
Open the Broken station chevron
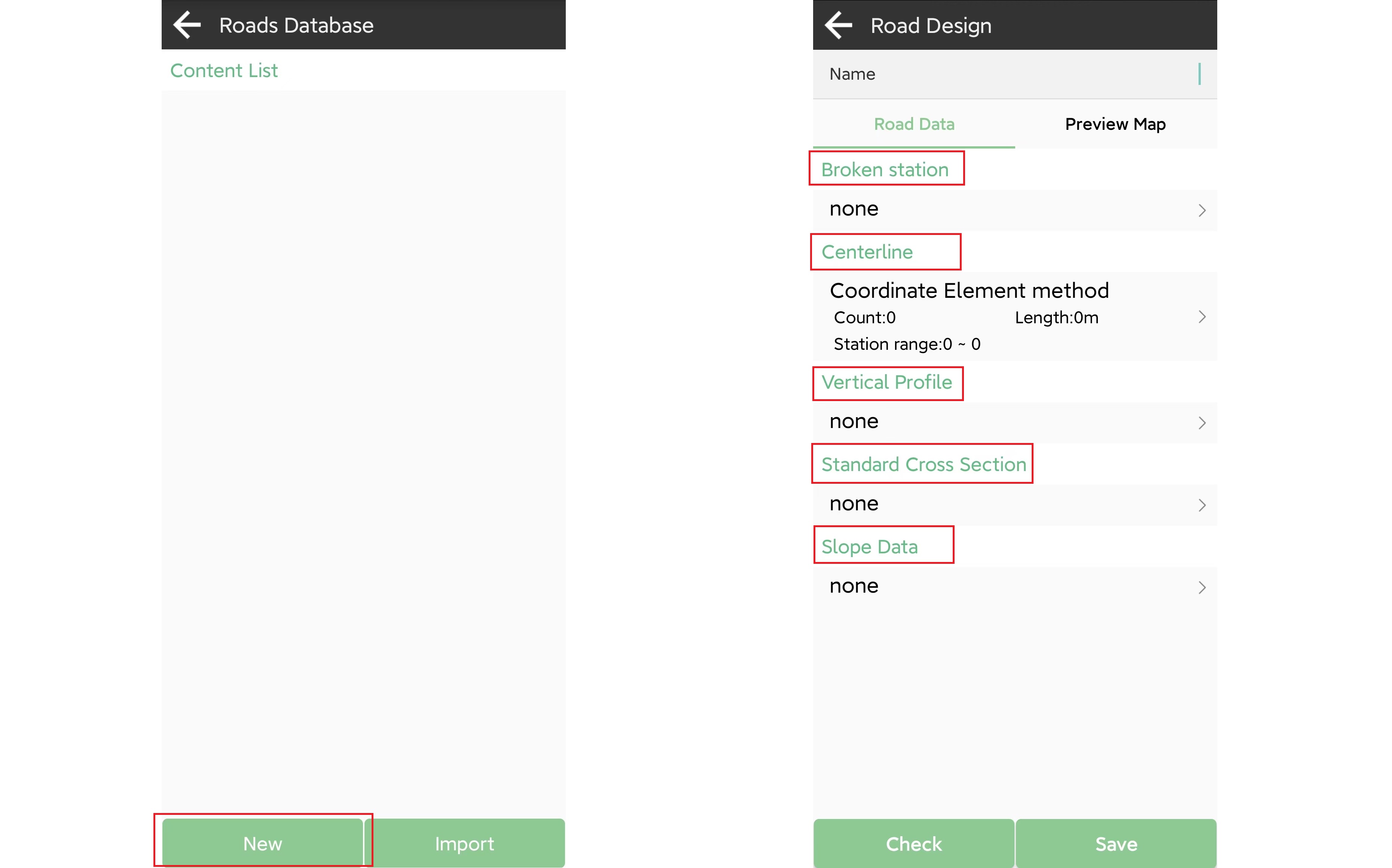click(1202, 210)
